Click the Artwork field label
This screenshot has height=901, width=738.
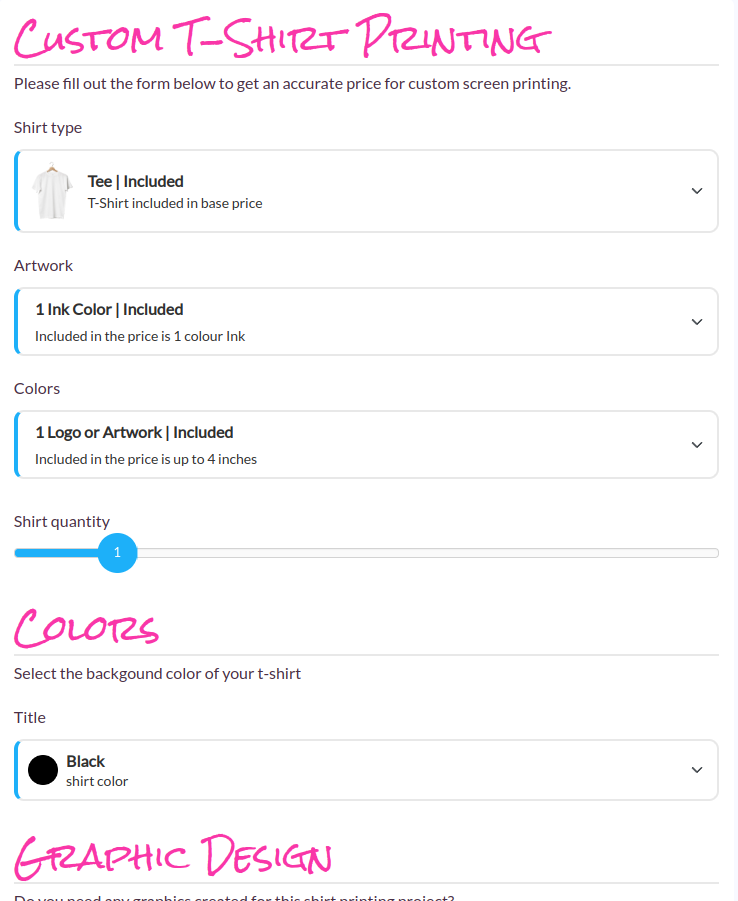tap(43, 265)
